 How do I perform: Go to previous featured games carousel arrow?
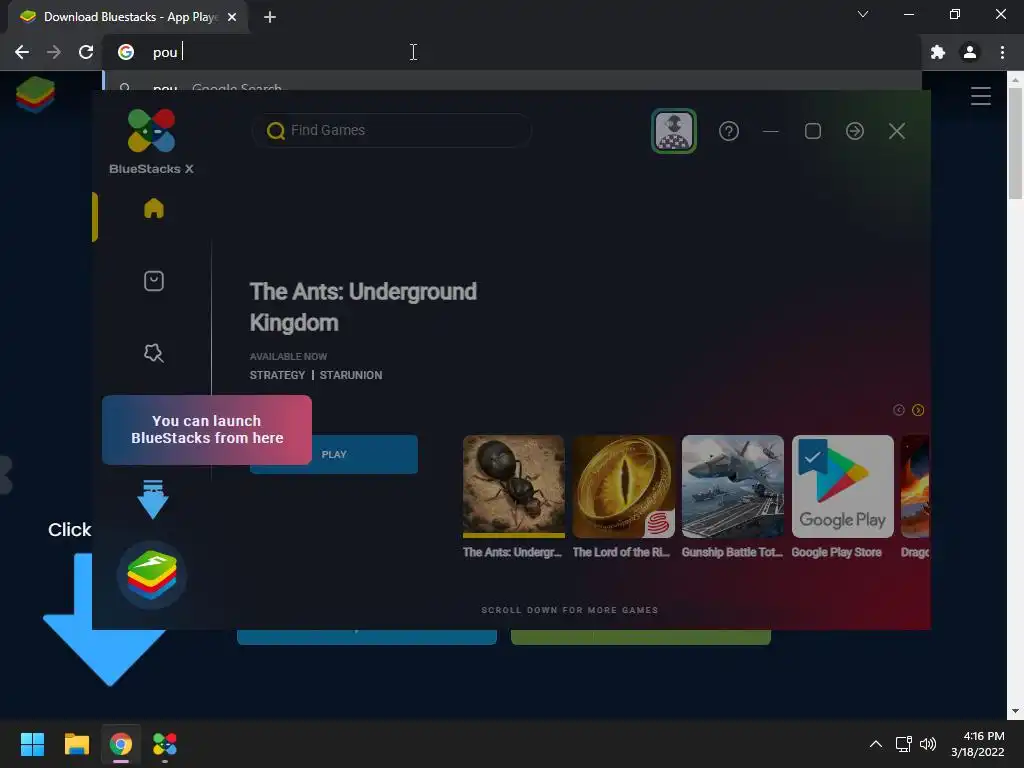coord(899,410)
